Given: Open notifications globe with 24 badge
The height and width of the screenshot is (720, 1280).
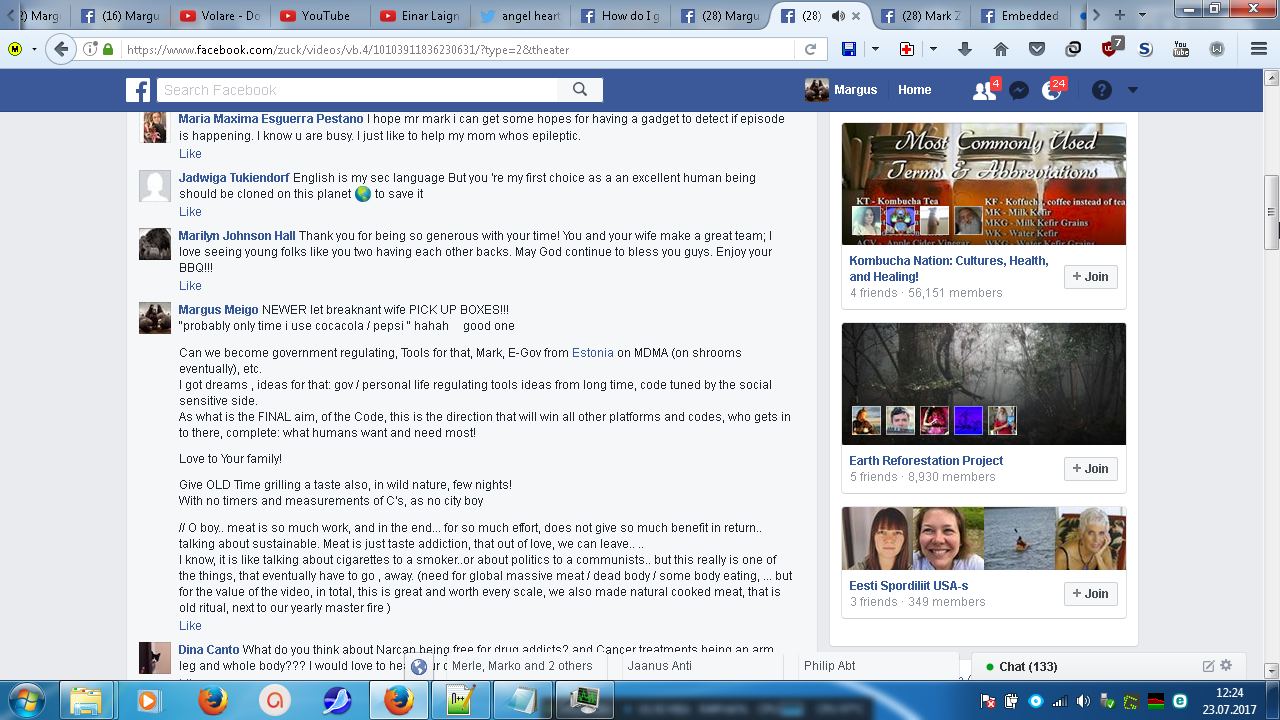Looking at the screenshot, I should 1052,90.
